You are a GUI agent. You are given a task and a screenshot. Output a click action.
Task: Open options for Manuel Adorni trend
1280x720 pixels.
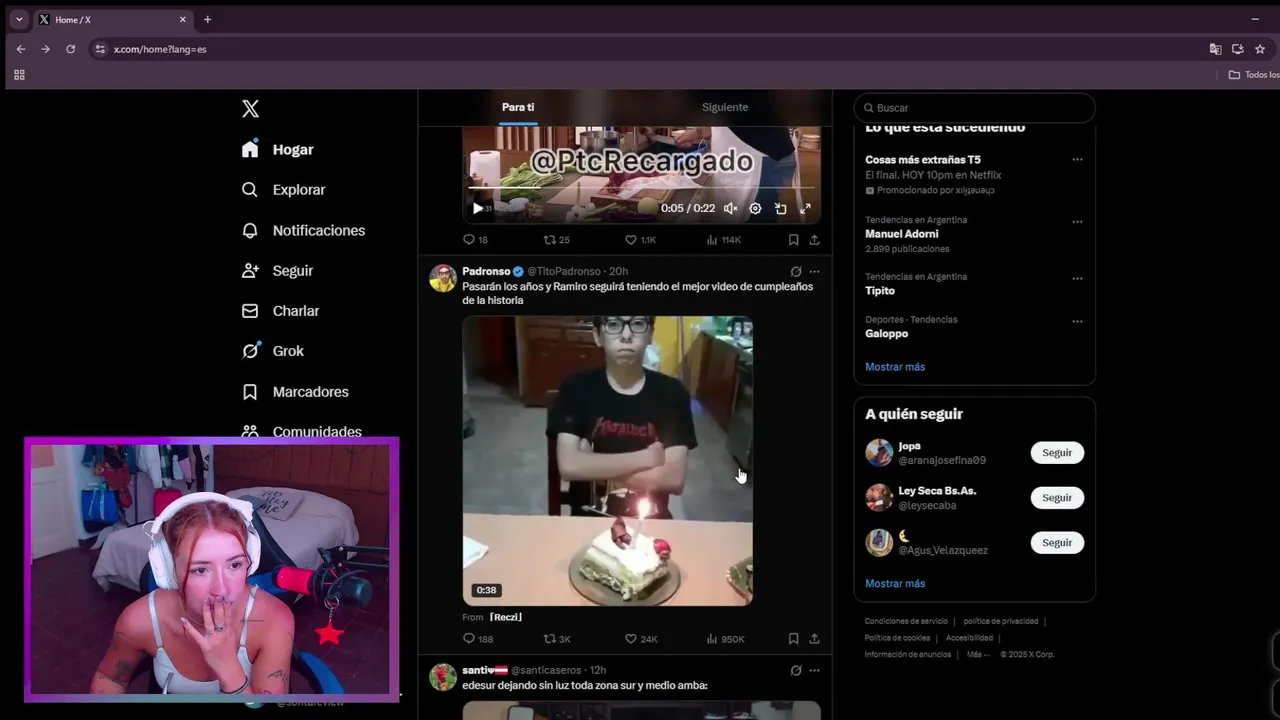coord(1077,222)
